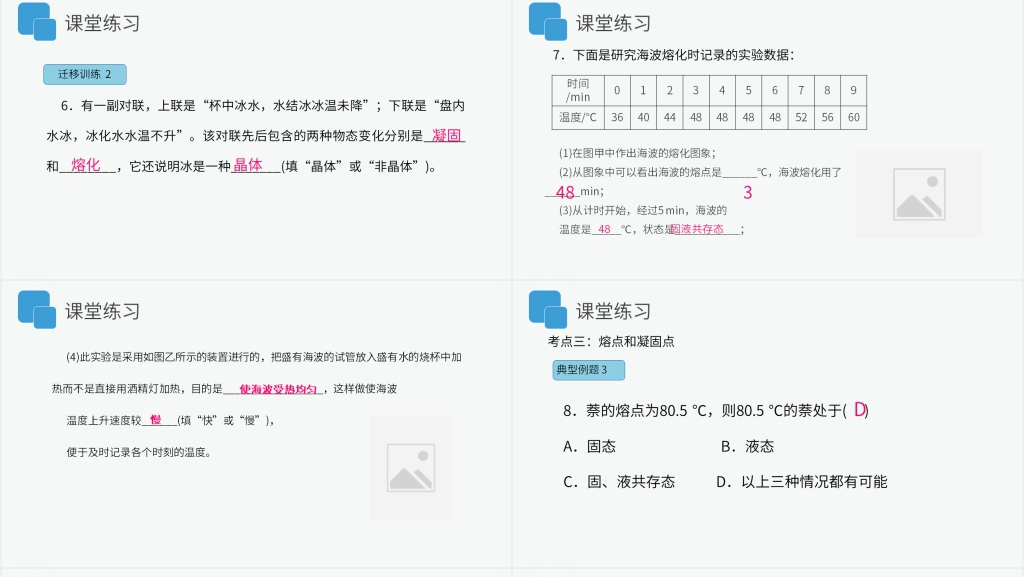Click the blue squares icon by bottom-left 课堂练习

36,310
